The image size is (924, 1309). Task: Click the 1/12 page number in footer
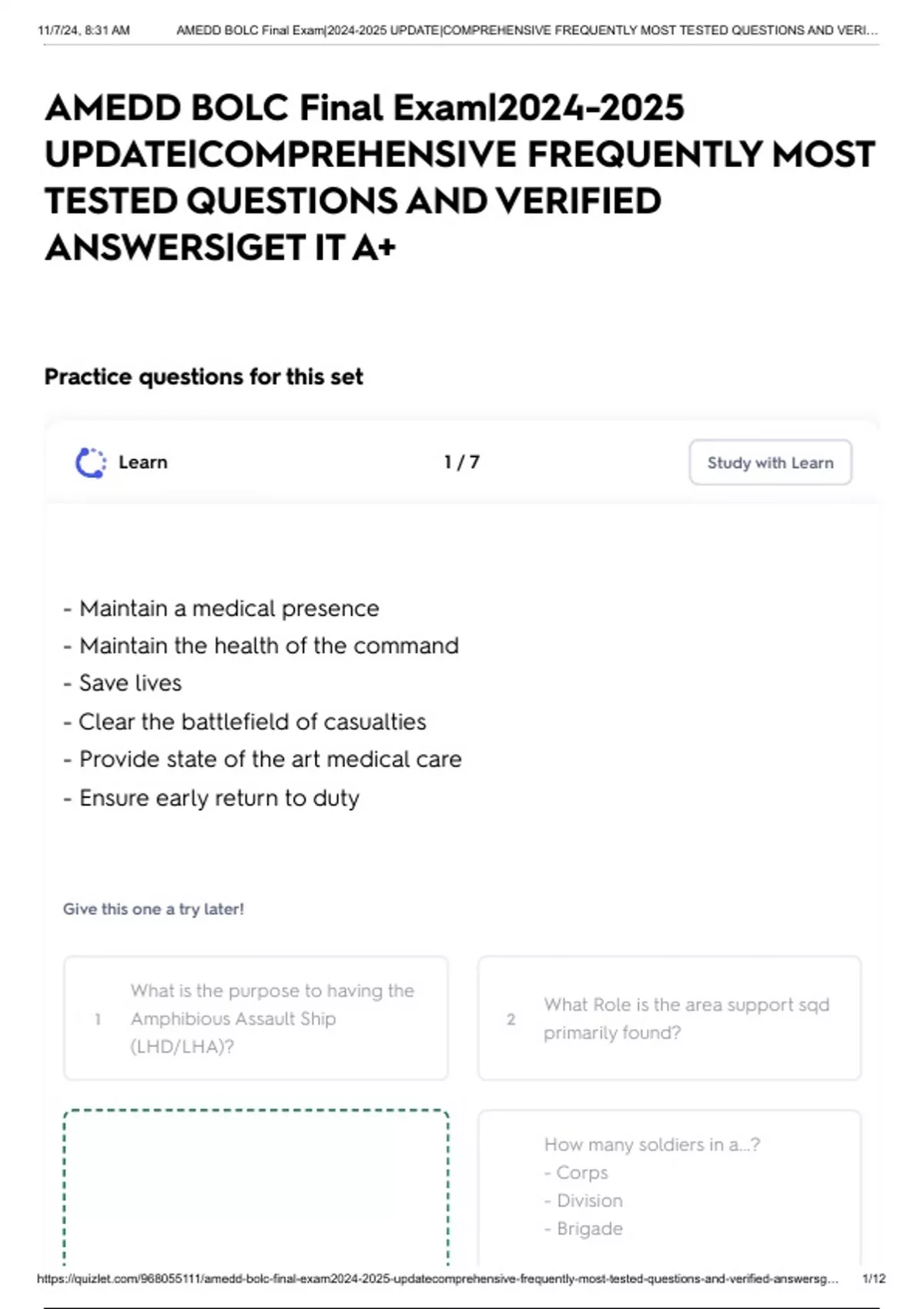[x=874, y=1278]
